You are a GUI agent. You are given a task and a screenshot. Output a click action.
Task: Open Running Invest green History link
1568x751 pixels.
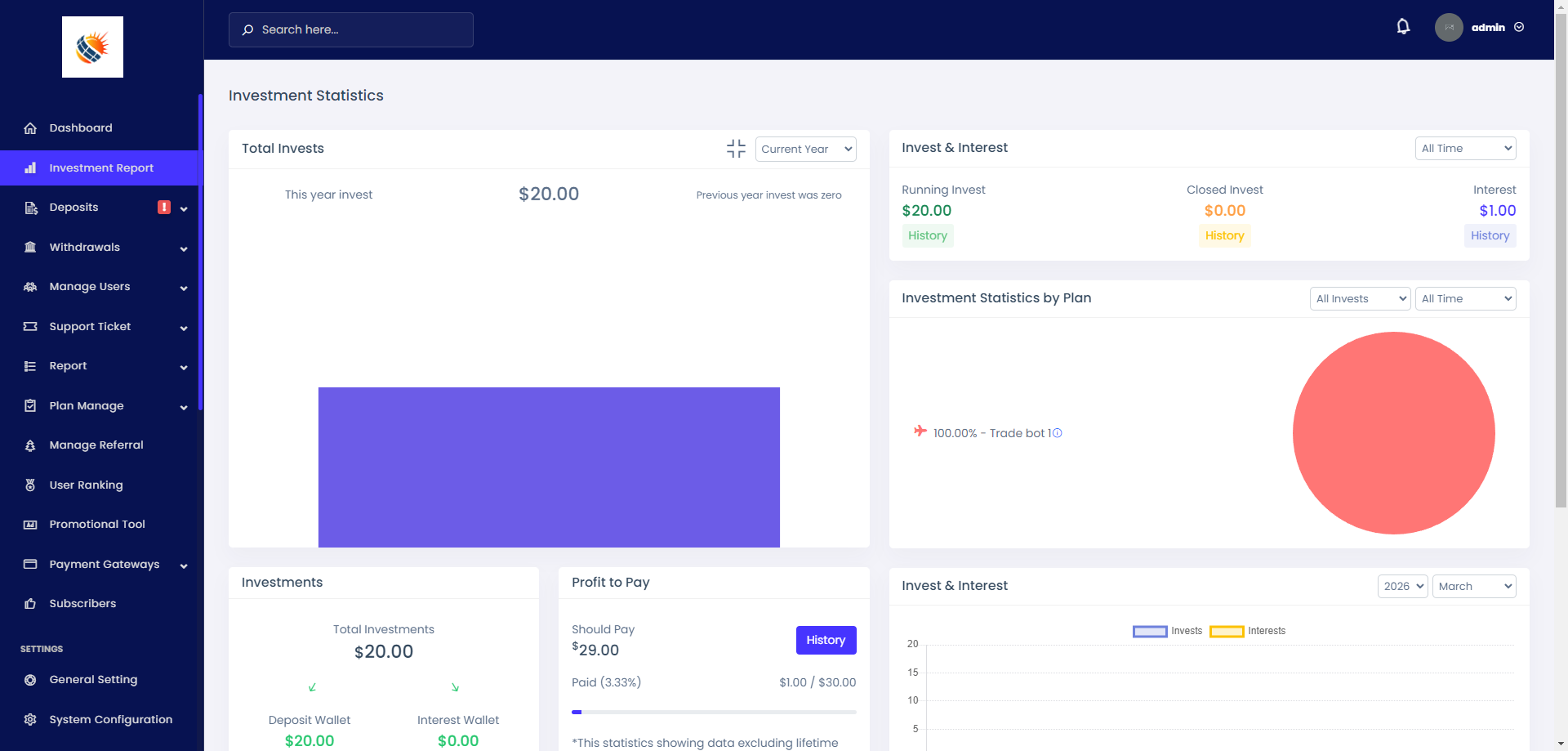coord(927,236)
